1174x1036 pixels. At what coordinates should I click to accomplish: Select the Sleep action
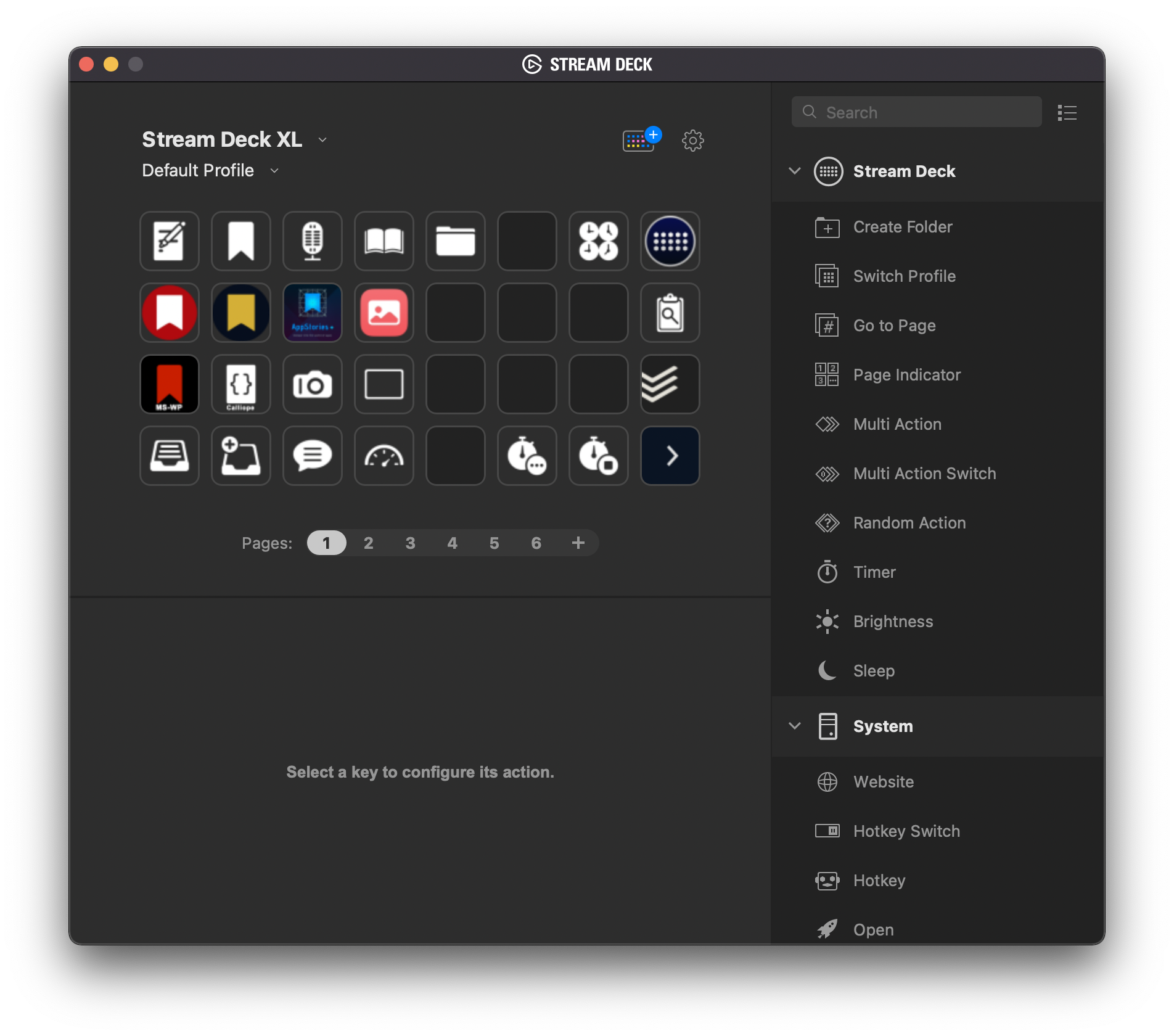coord(938,671)
